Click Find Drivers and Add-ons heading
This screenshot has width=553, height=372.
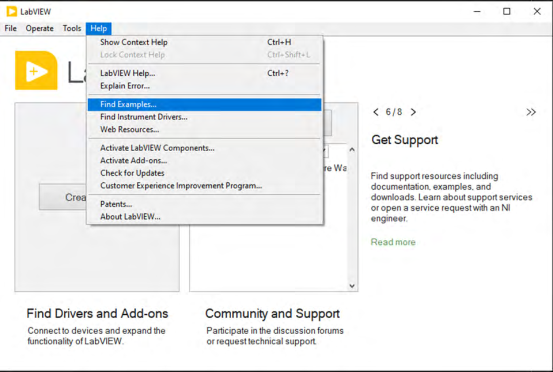(97, 313)
